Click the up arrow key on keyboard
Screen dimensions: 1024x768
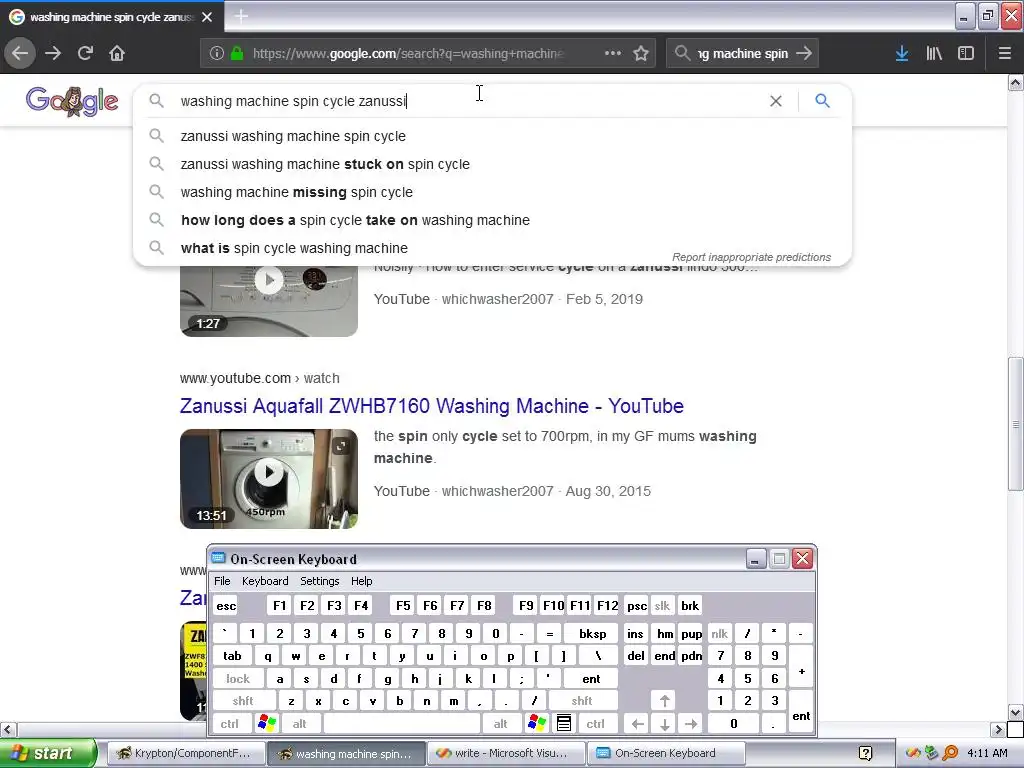(664, 701)
